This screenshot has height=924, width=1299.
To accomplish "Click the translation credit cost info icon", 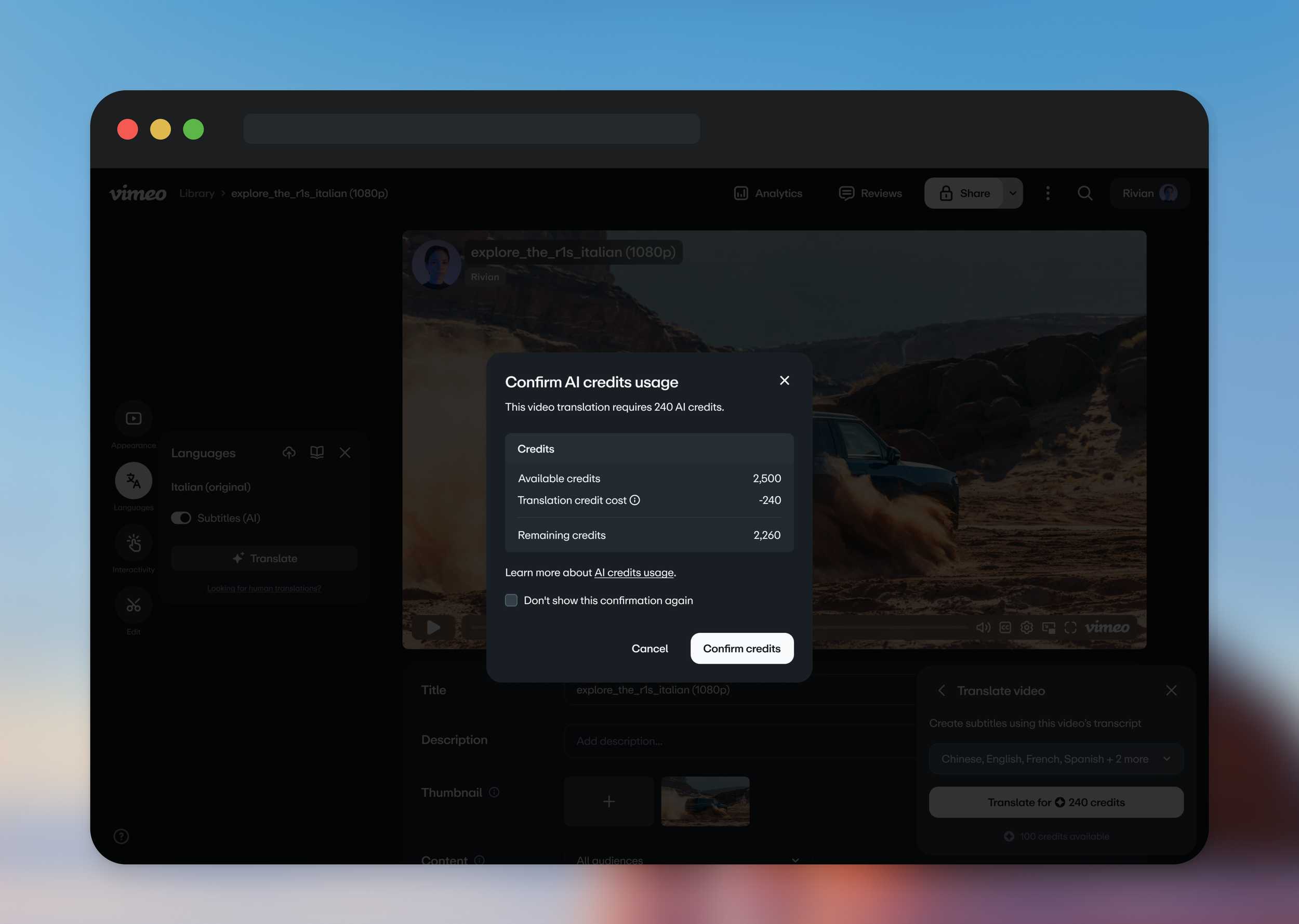I will tap(635, 500).
